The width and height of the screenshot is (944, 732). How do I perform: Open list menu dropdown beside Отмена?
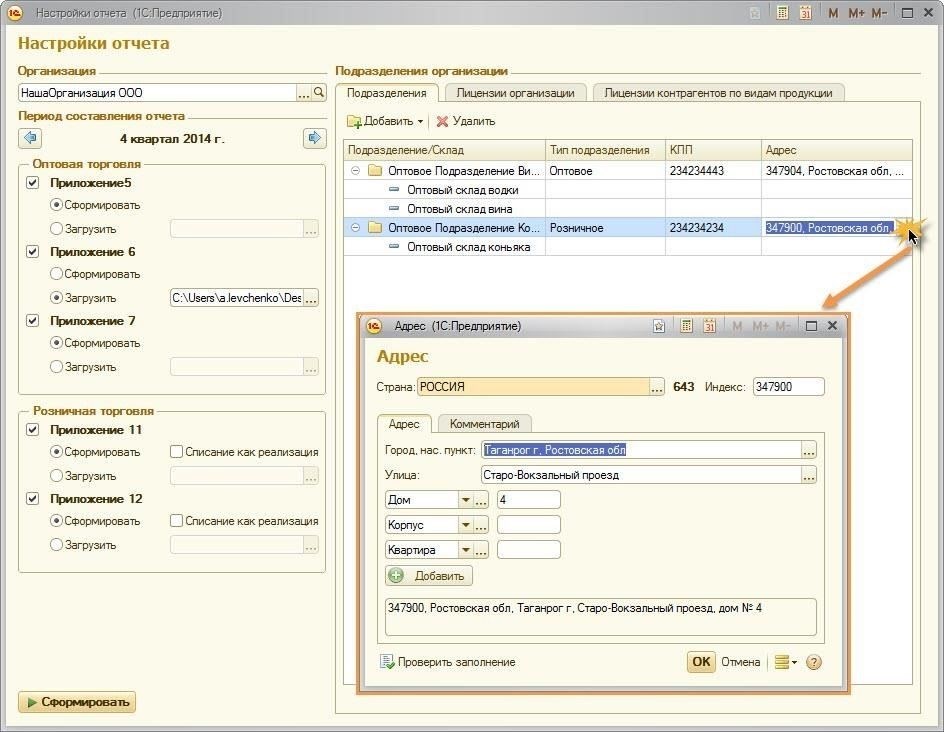(x=786, y=662)
